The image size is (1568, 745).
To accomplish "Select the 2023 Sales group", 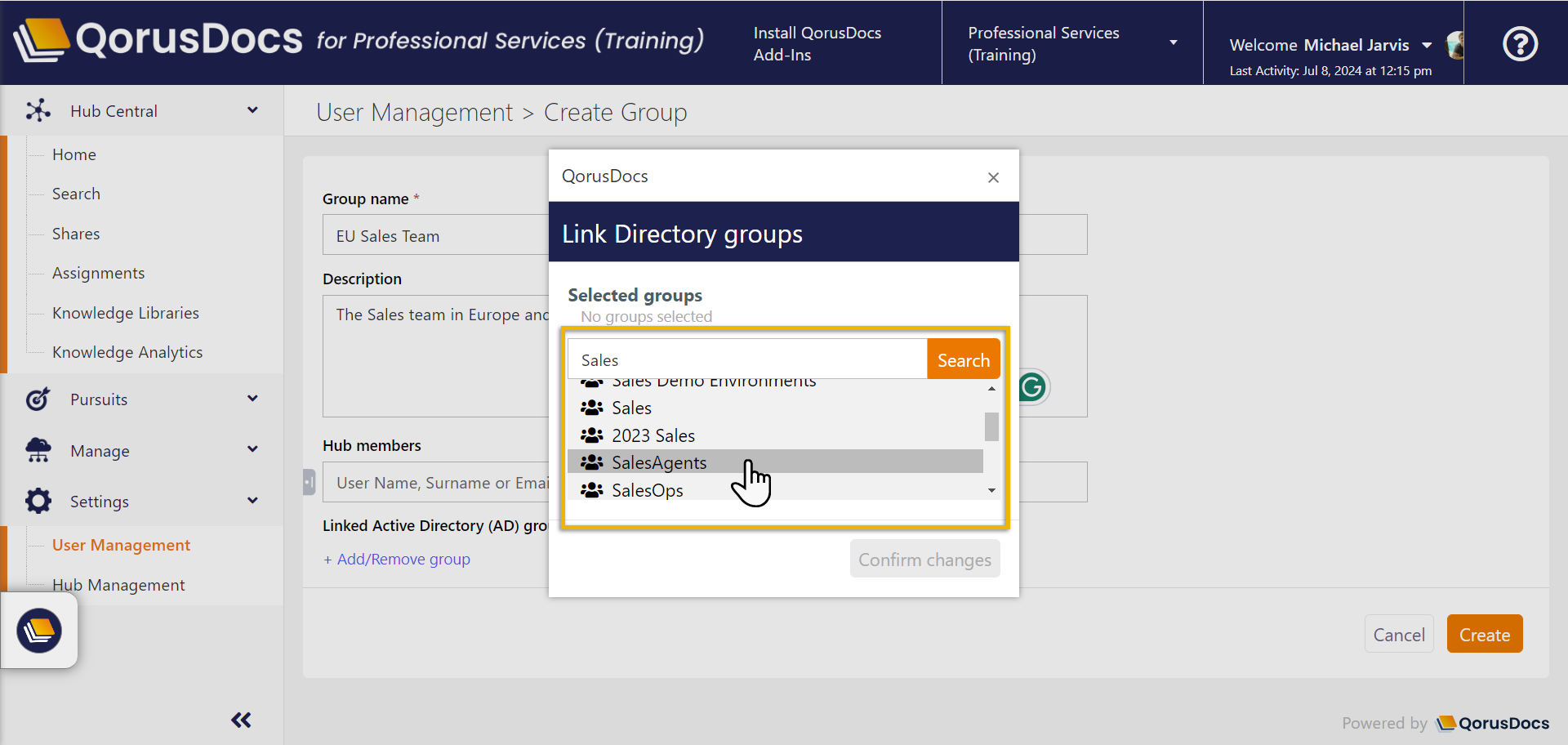I will pyautogui.click(x=775, y=435).
